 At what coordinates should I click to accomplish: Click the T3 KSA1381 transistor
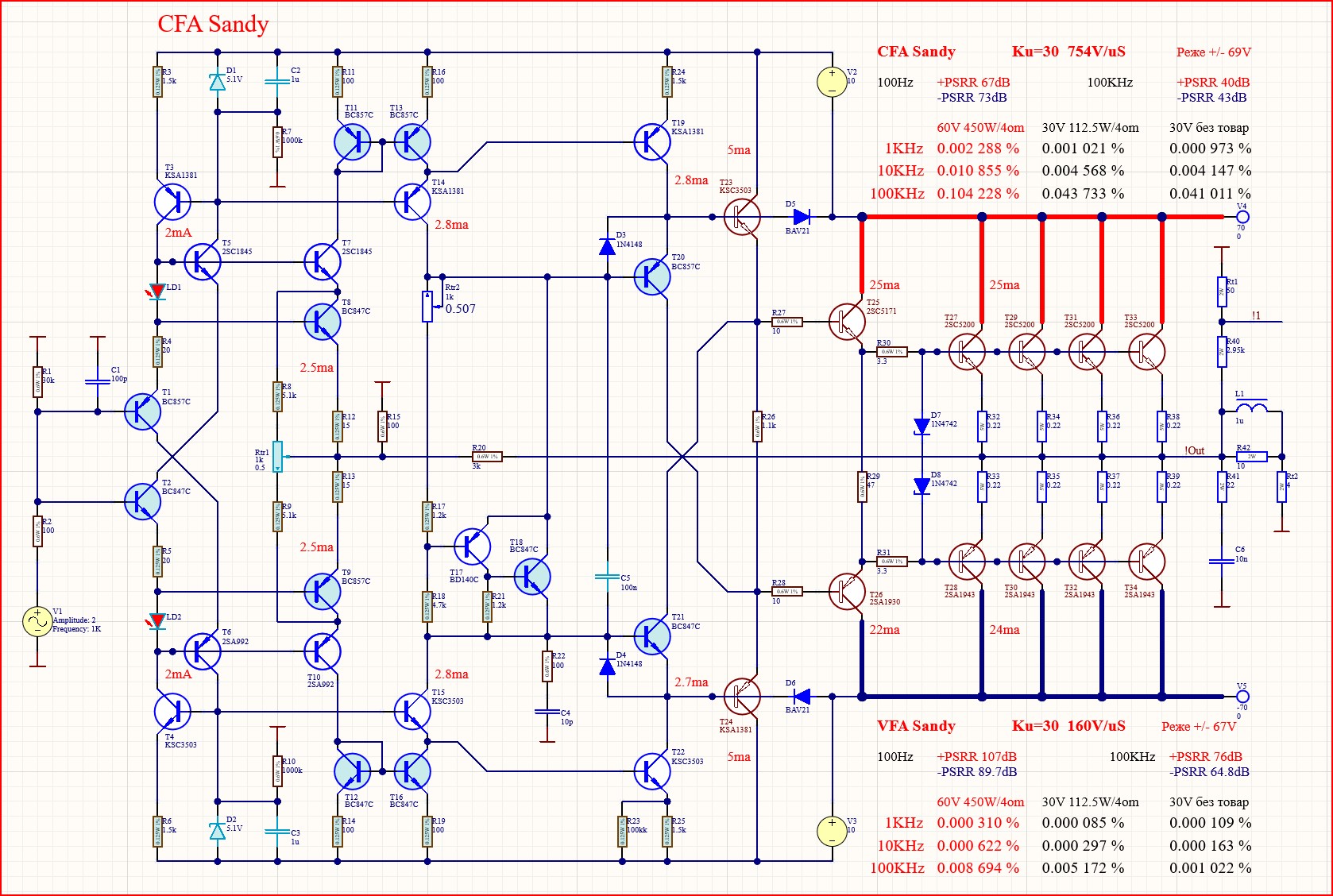point(172,202)
